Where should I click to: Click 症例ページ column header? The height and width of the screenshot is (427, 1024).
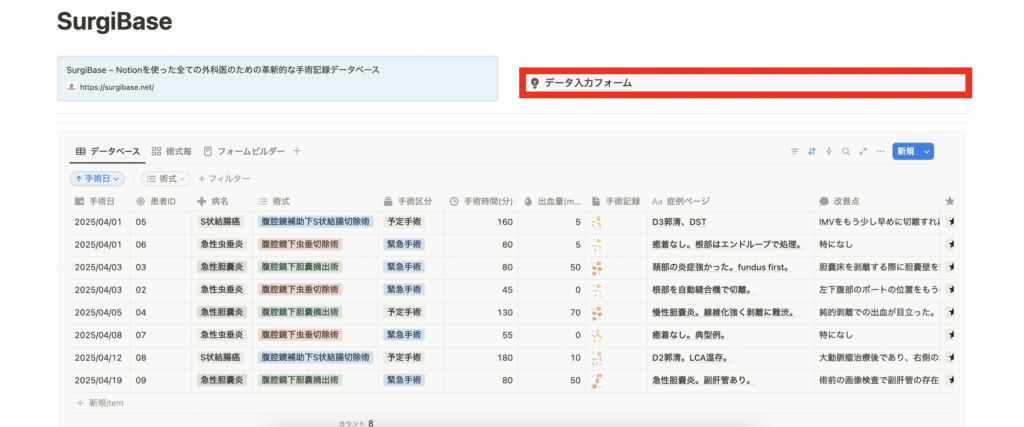730,201
